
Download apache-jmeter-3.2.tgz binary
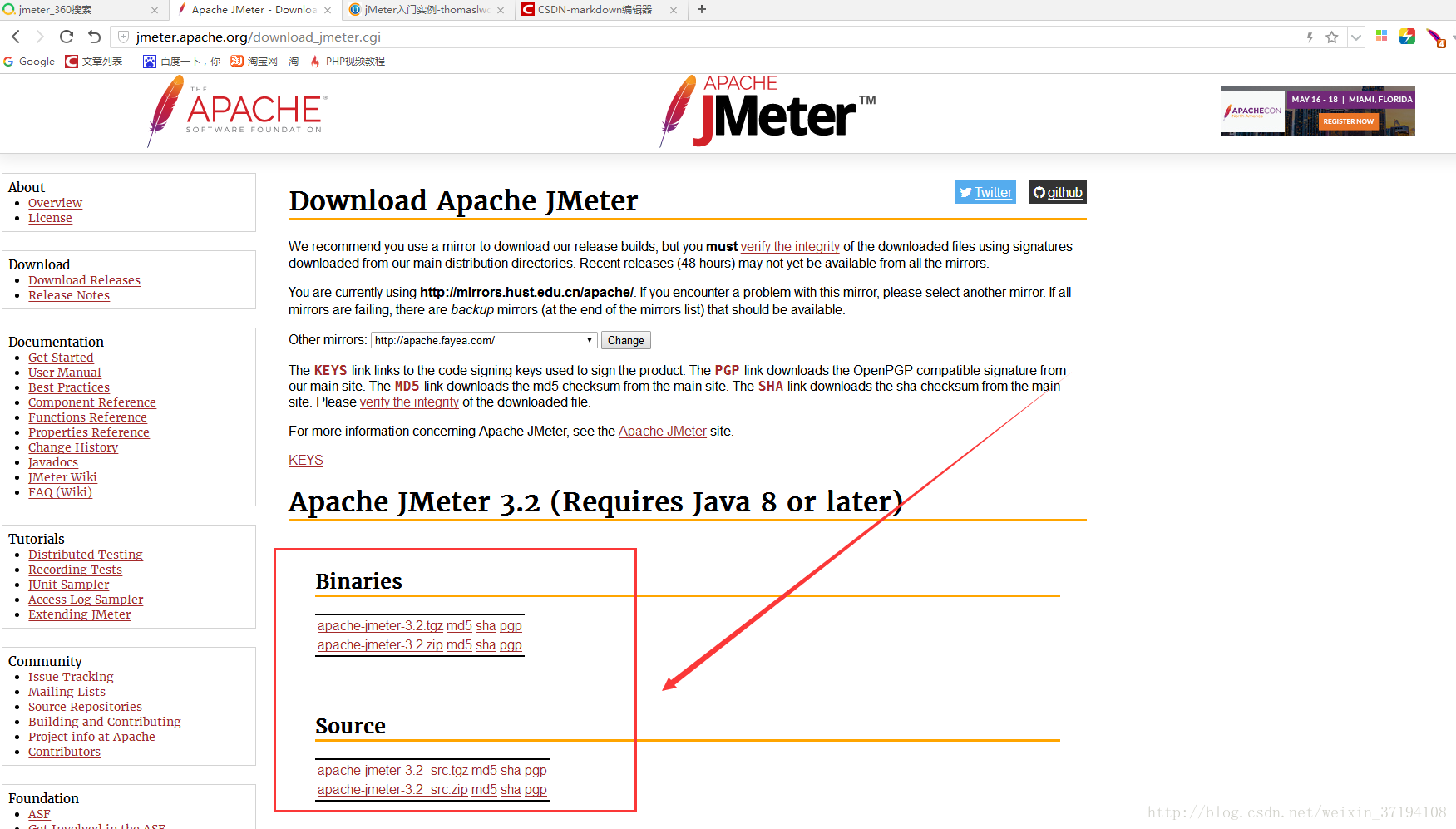(x=380, y=626)
